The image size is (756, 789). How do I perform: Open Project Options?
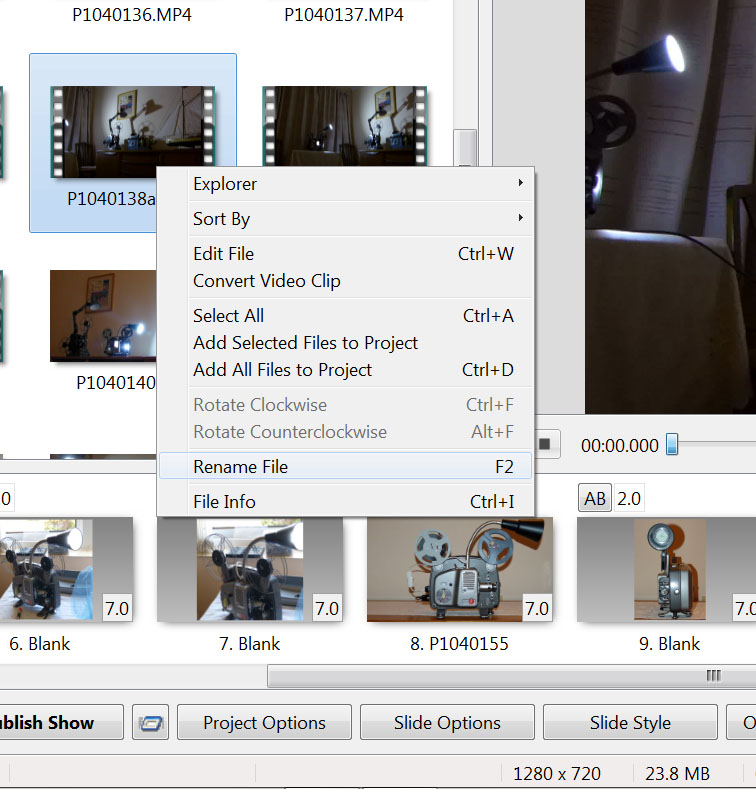tap(264, 723)
